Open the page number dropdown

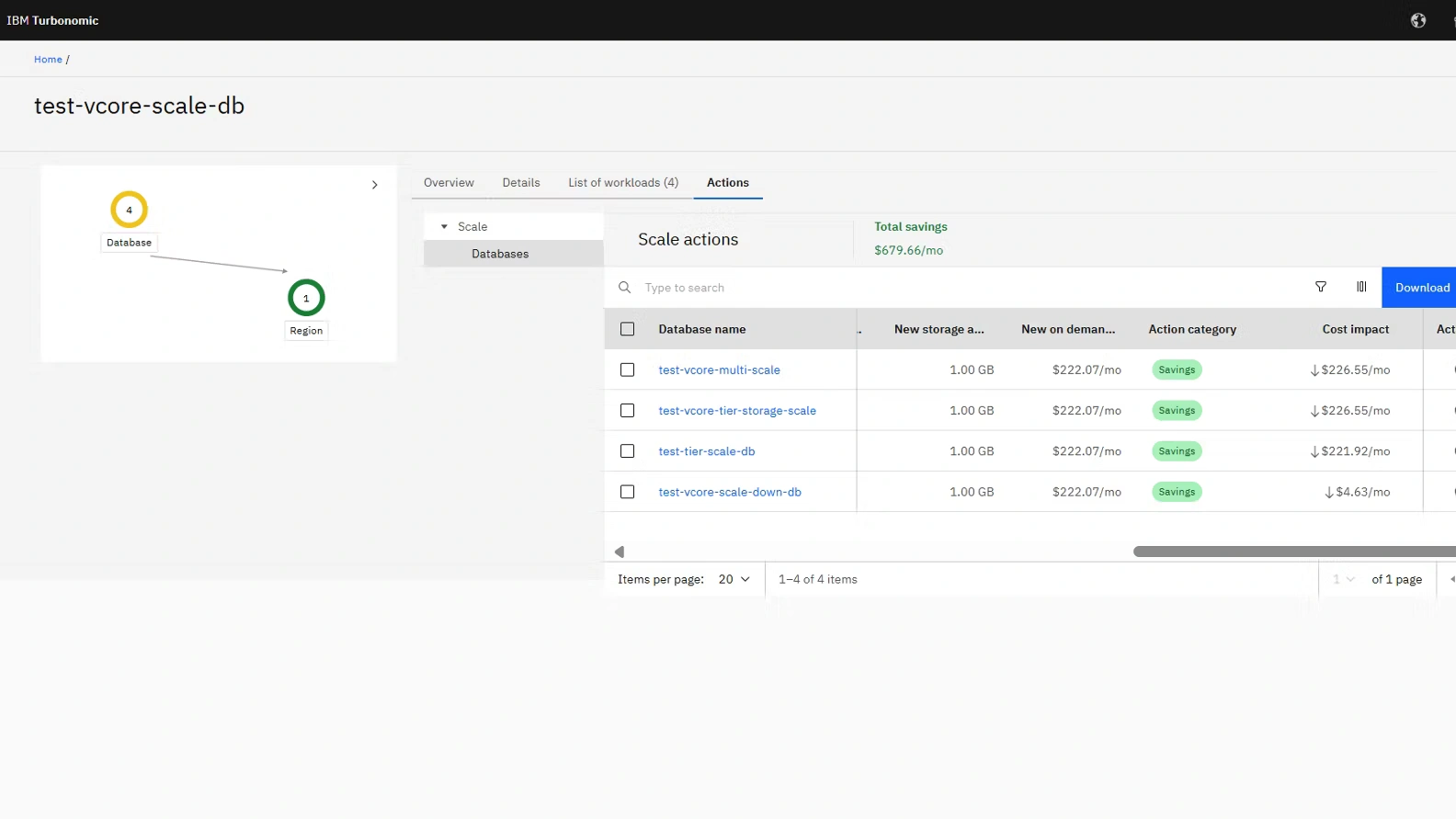[x=1343, y=579]
